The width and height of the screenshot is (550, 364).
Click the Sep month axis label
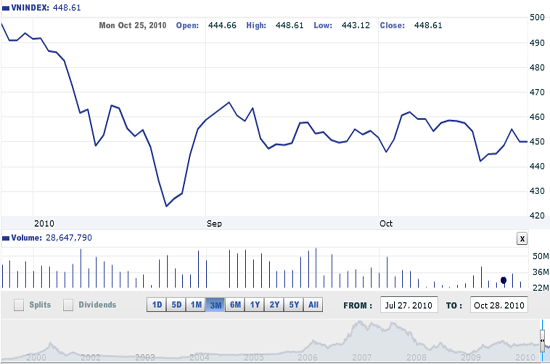(x=214, y=224)
